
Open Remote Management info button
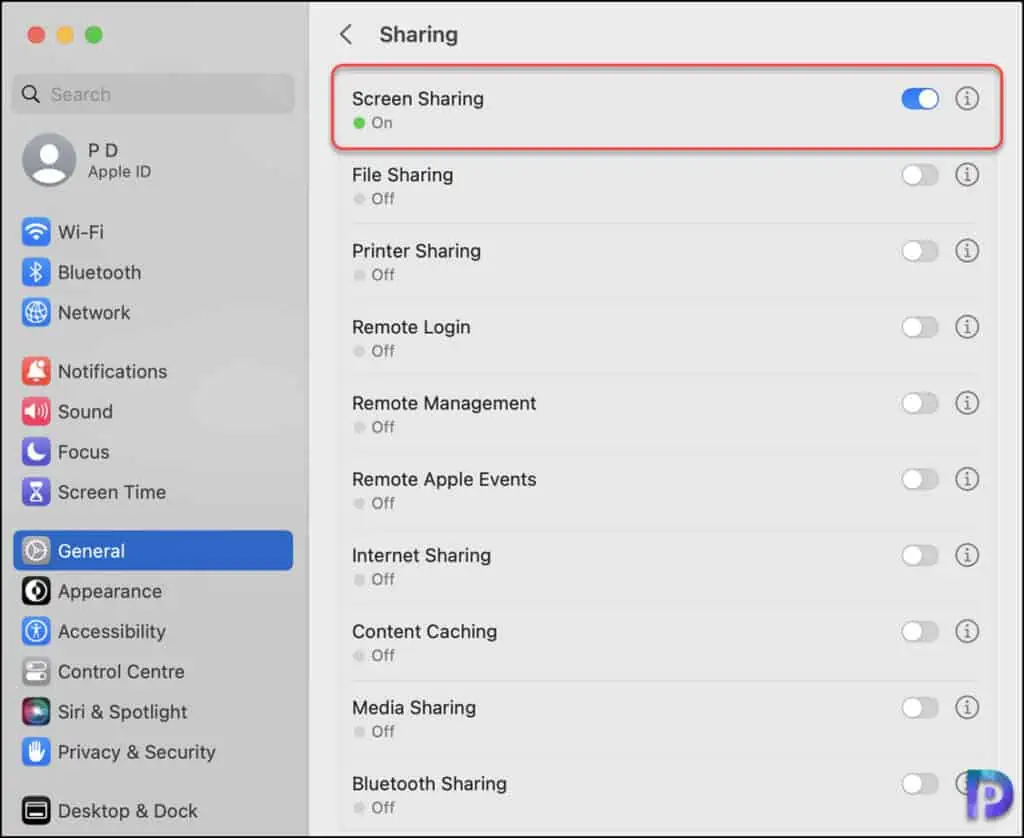click(x=967, y=403)
